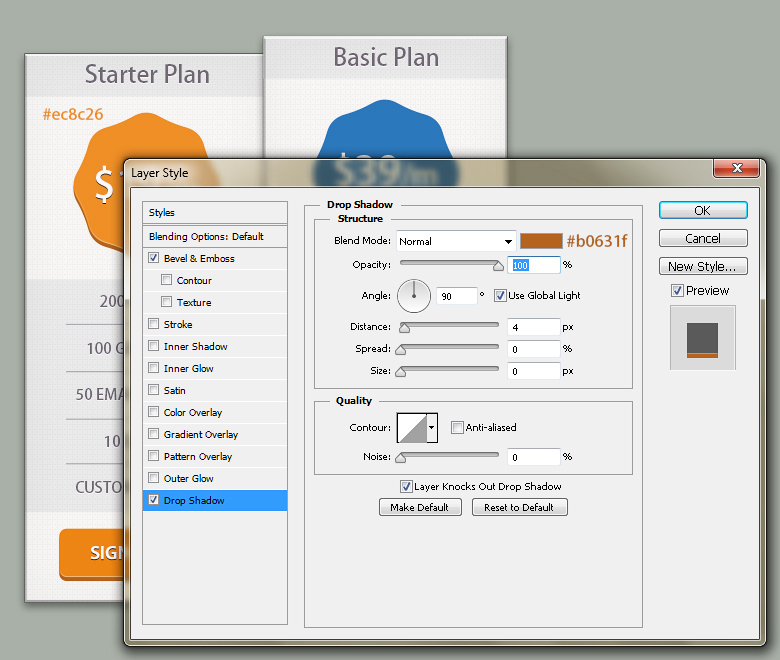Screen dimensions: 780x660
Task: Select the Gradient Overlay effect entry
Action: (200, 434)
